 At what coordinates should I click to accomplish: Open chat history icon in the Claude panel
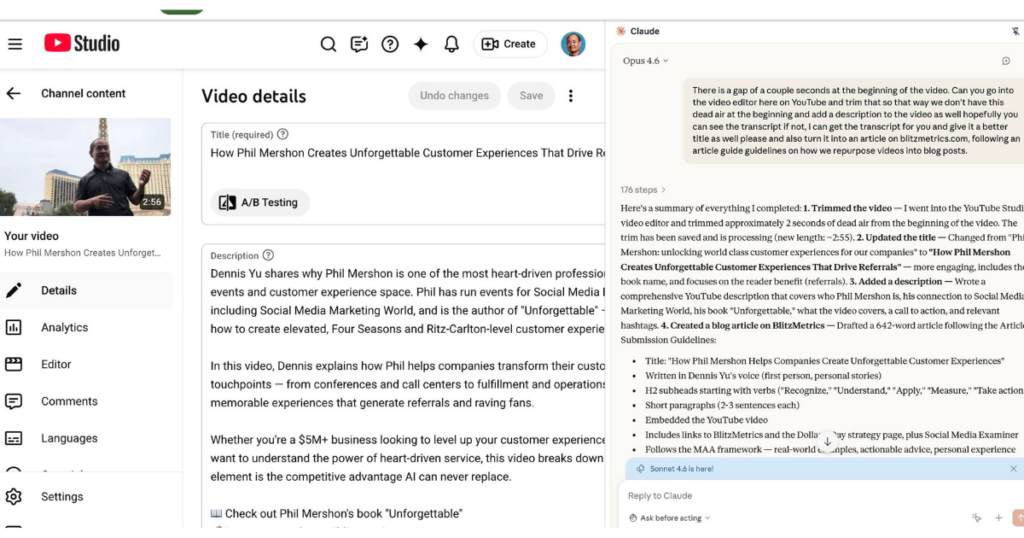point(1006,61)
